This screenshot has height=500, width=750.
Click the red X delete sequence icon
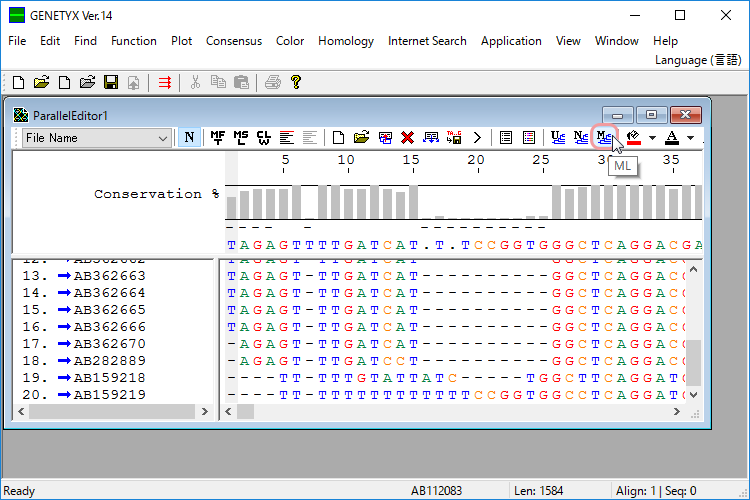[x=408, y=138]
